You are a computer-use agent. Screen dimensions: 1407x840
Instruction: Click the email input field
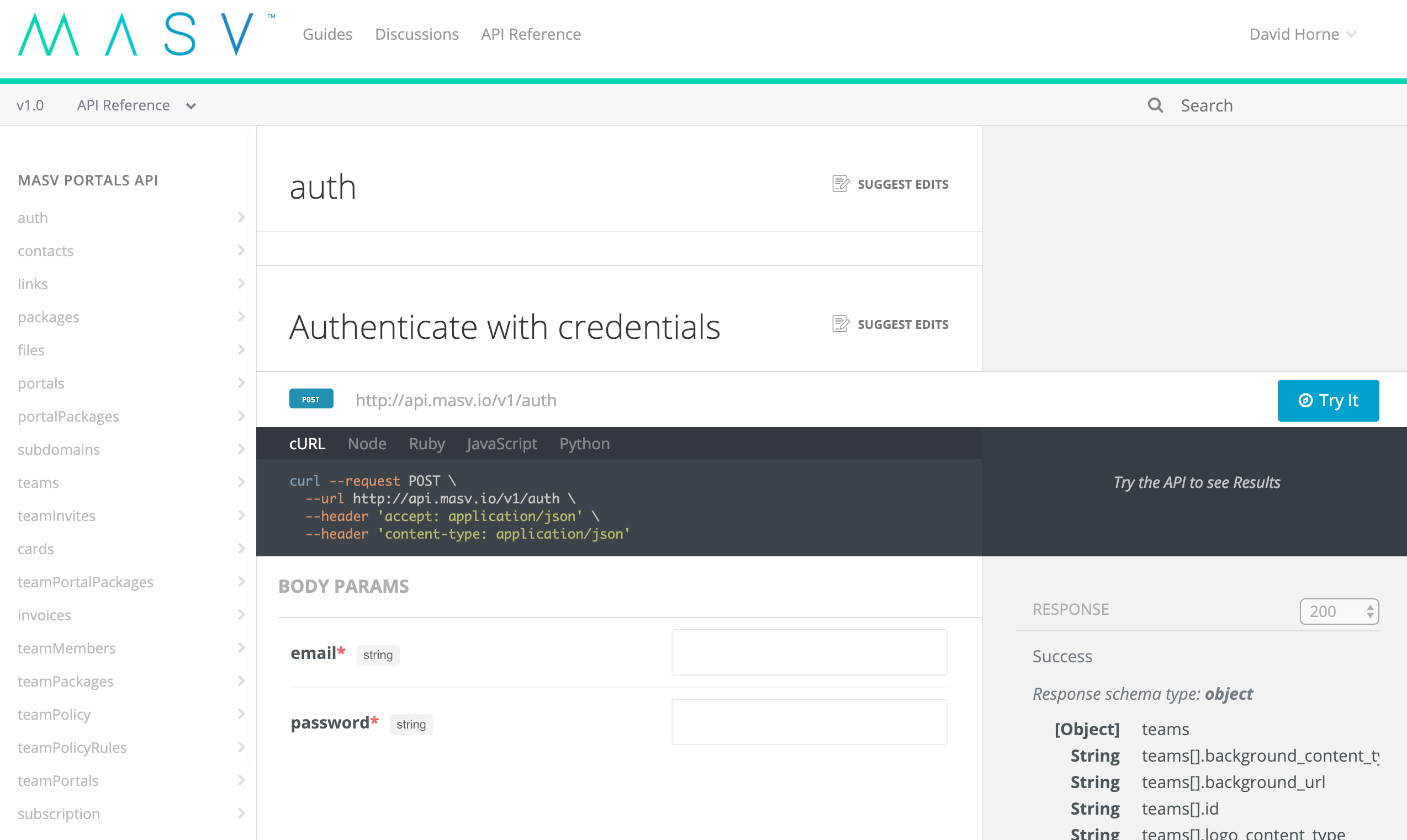pyautogui.click(x=808, y=652)
